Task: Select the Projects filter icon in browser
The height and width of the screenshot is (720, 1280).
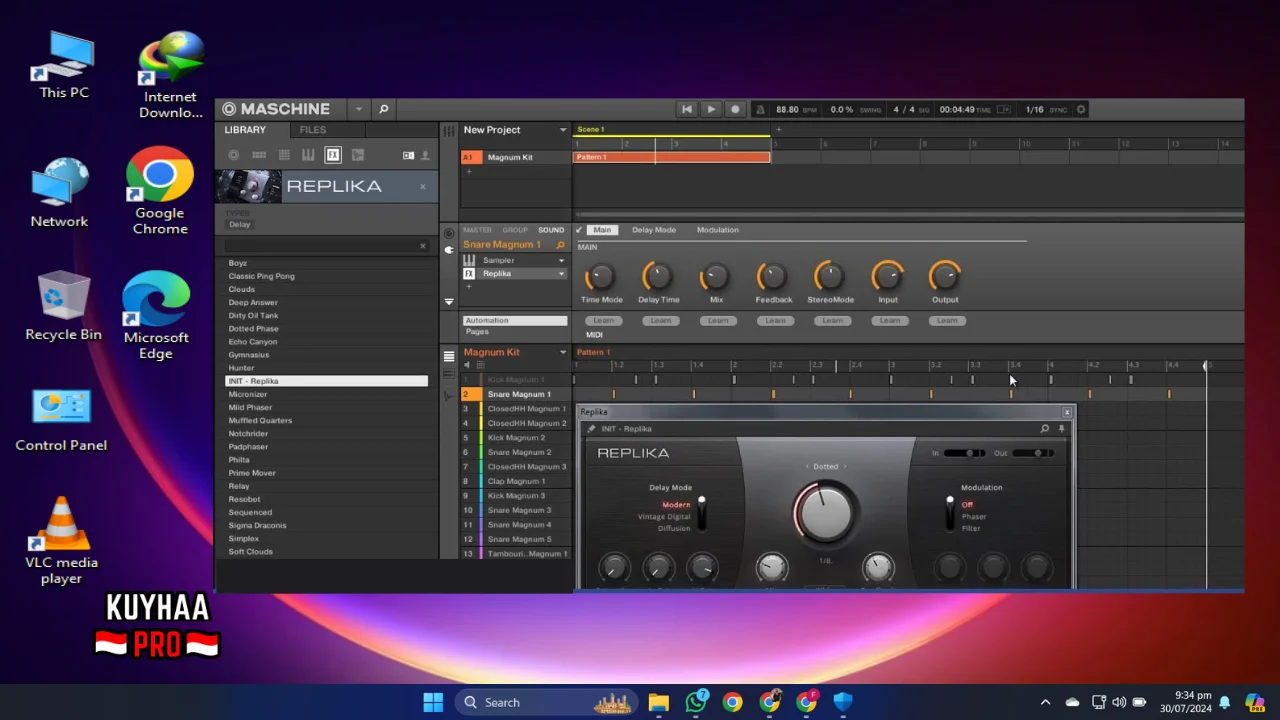Action: [234, 155]
